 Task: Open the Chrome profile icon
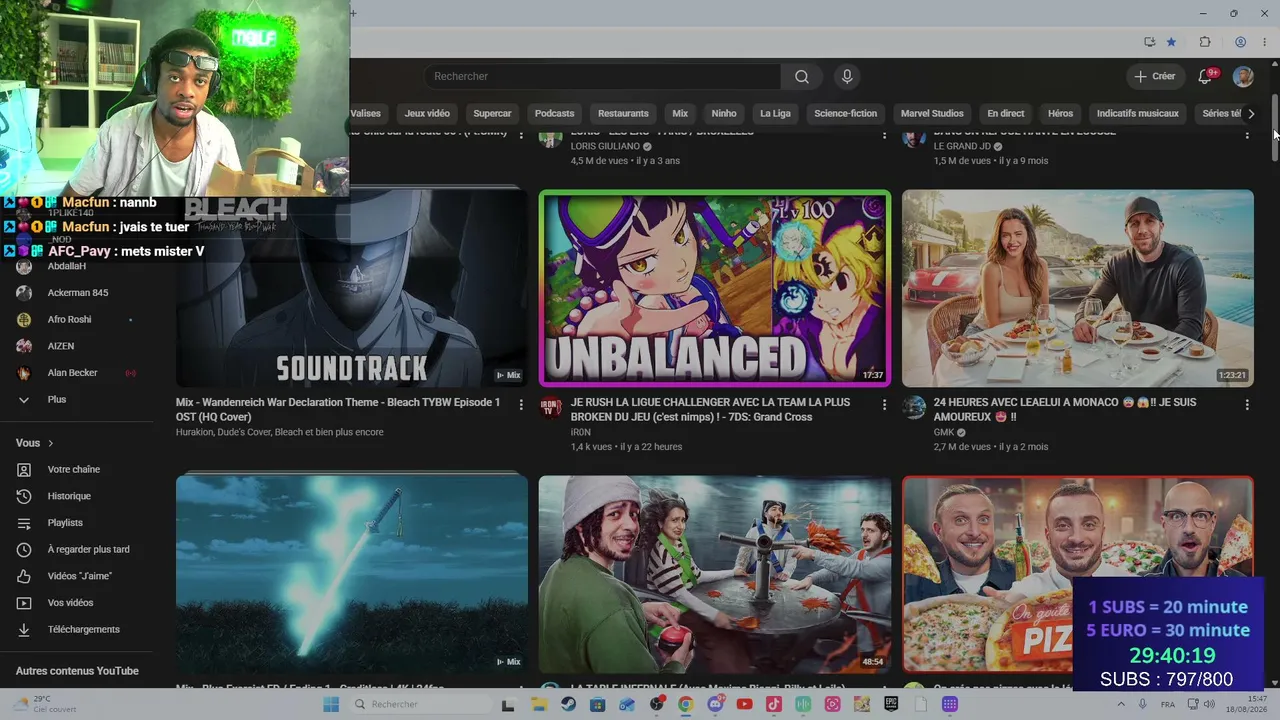(x=1240, y=42)
